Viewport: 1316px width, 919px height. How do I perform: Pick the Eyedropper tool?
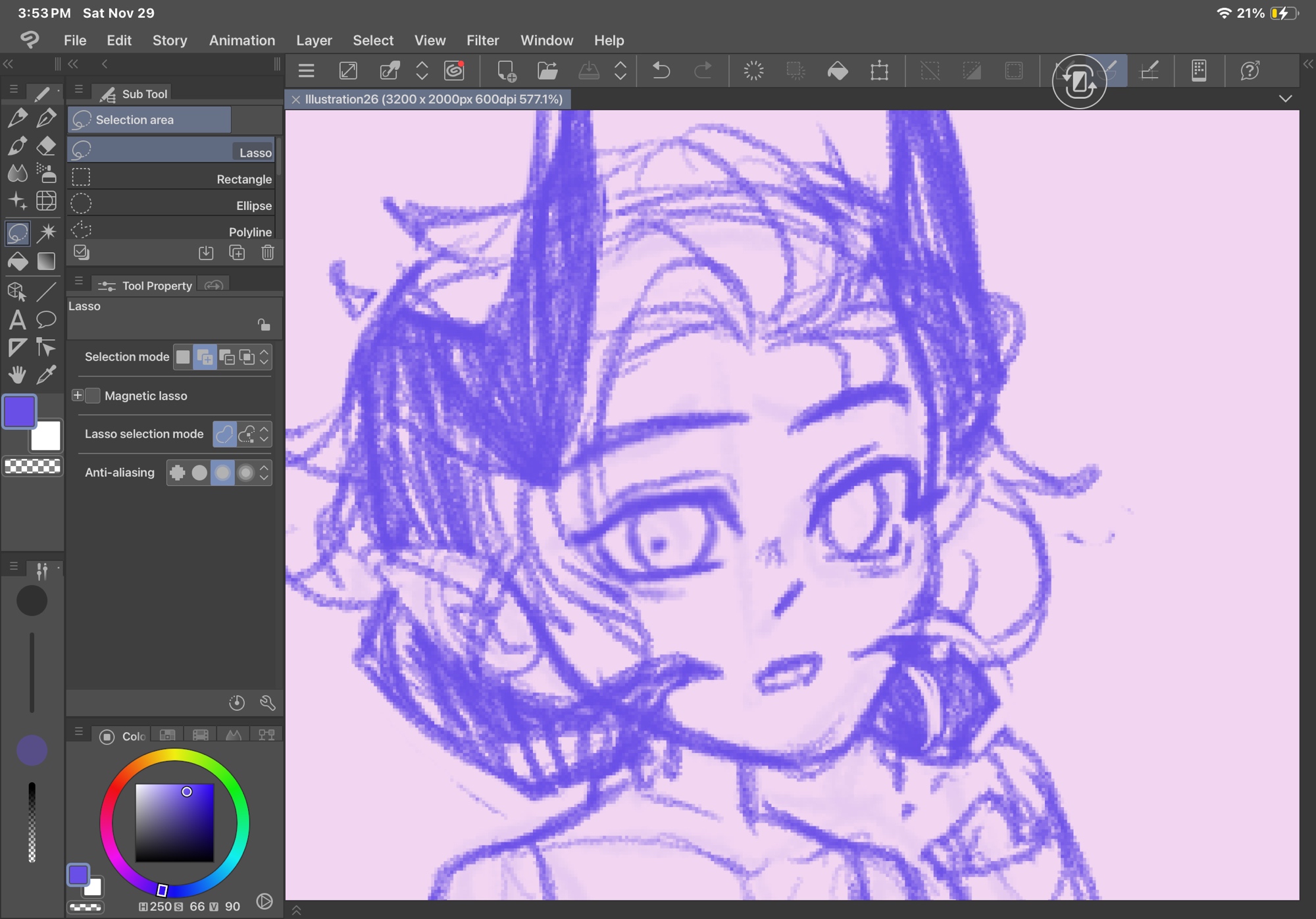click(46, 375)
